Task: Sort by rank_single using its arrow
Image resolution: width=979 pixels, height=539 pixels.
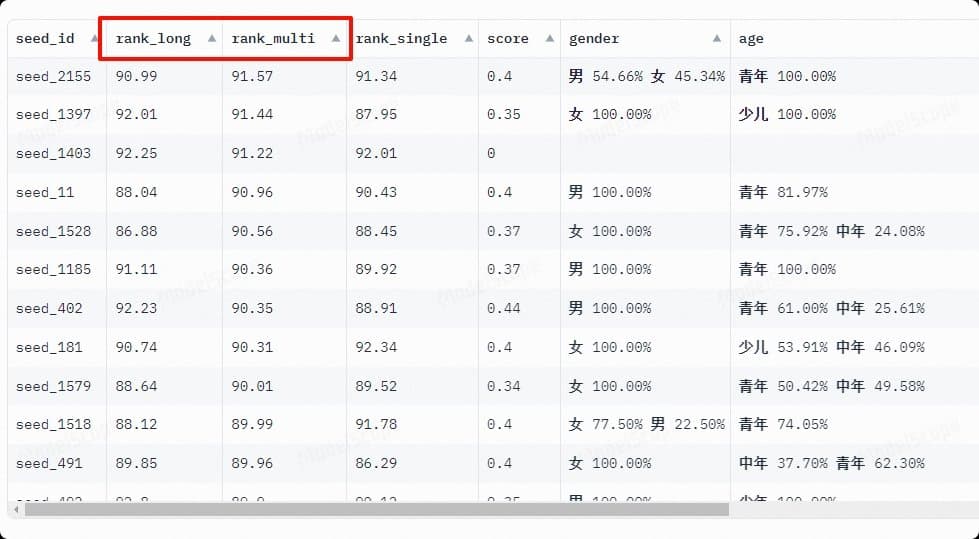Action: (467, 38)
